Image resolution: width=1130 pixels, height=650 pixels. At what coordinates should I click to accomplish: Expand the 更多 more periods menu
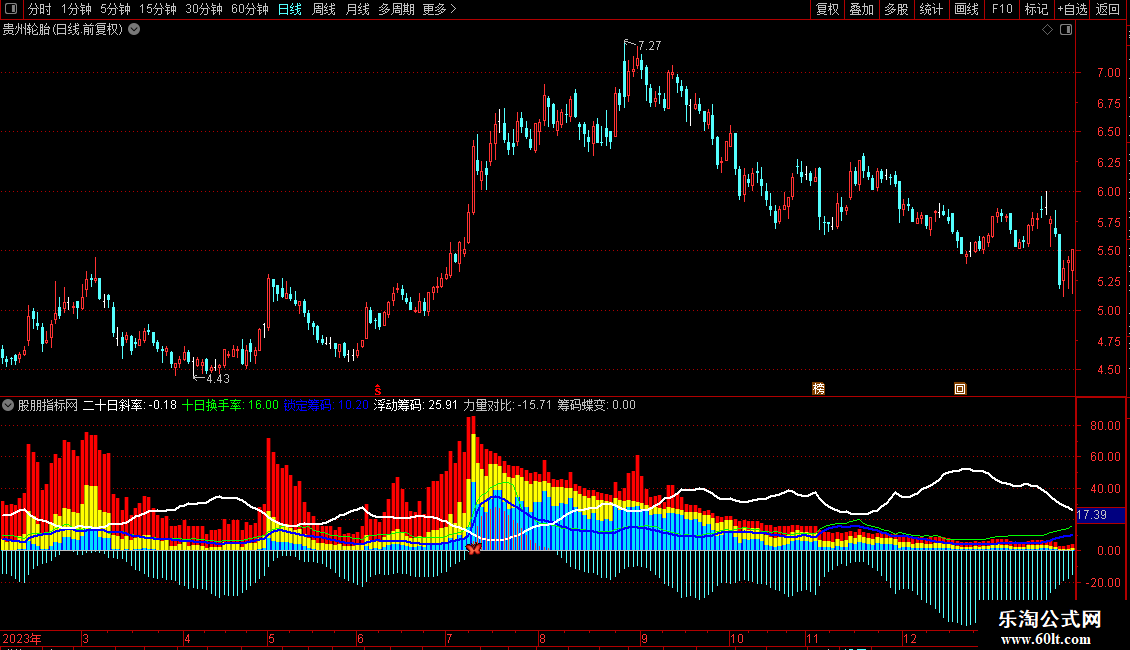(x=439, y=9)
